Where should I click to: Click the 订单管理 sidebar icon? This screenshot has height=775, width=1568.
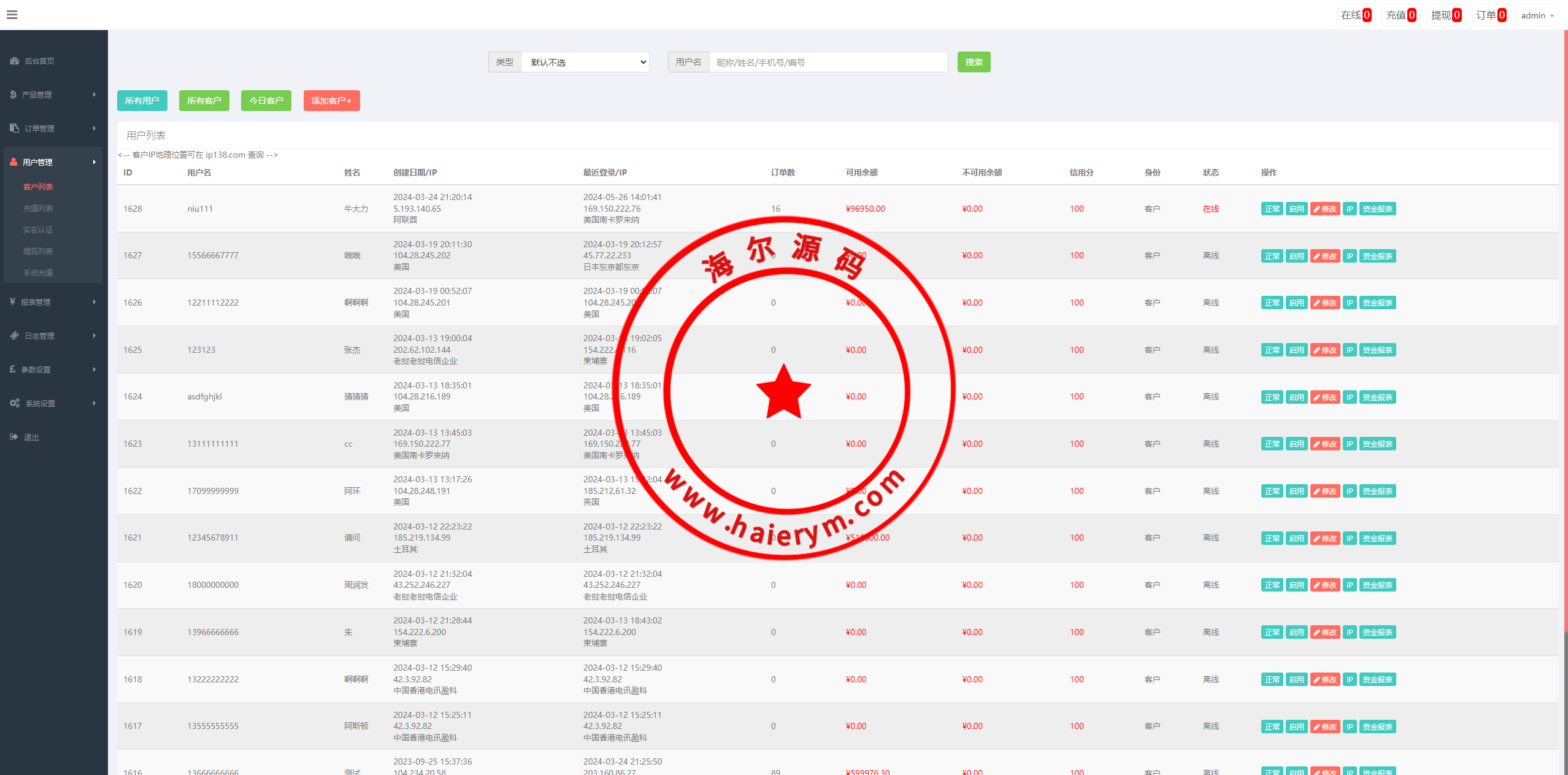pyautogui.click(x=15, y=128)
